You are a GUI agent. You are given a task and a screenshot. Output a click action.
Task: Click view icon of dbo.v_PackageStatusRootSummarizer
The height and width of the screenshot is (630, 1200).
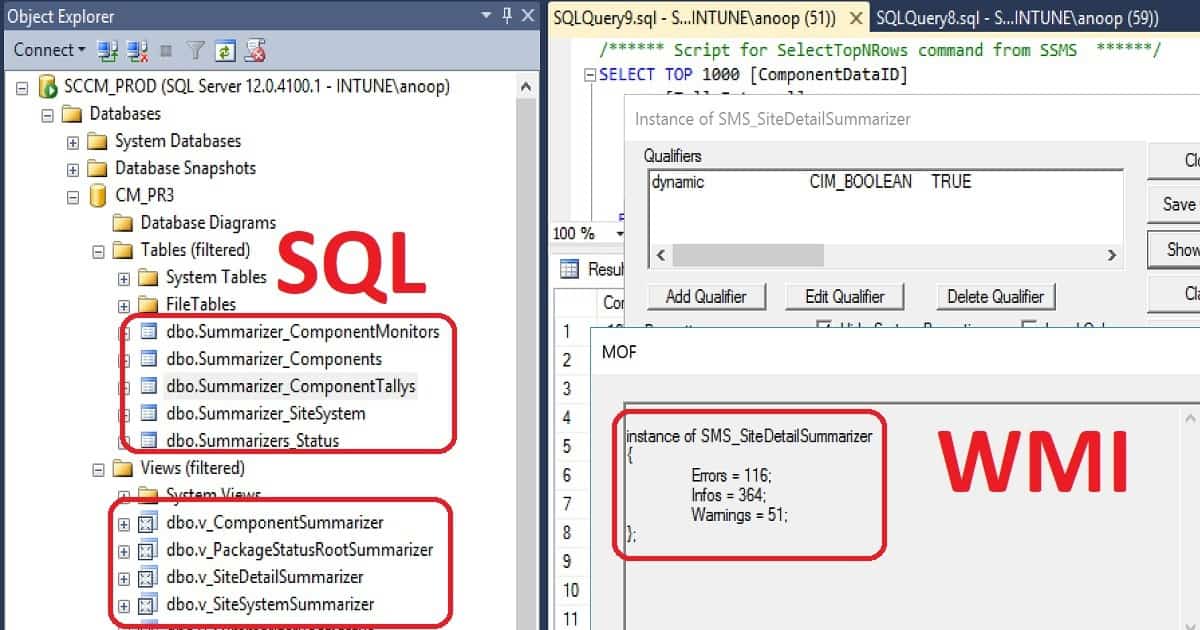149,550
